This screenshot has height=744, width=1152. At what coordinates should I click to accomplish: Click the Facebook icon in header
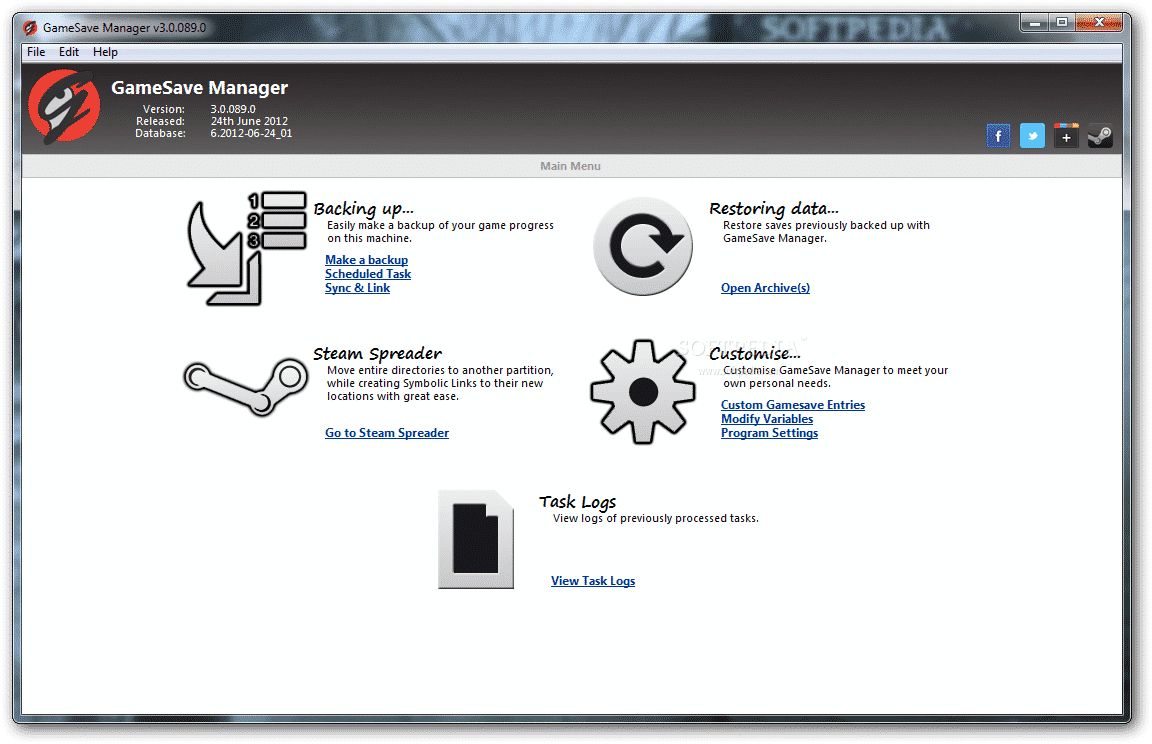pyautogui.click(x=998, y=136)
